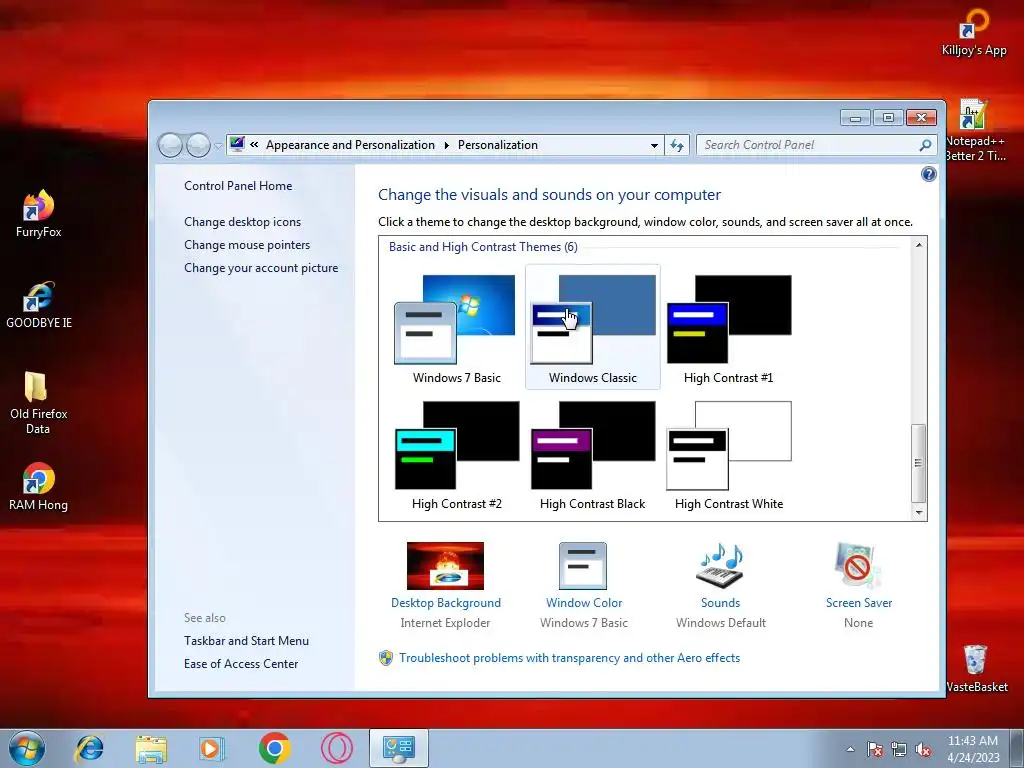
Task: Click the Window Color text link
Action: tap(584, 603)
